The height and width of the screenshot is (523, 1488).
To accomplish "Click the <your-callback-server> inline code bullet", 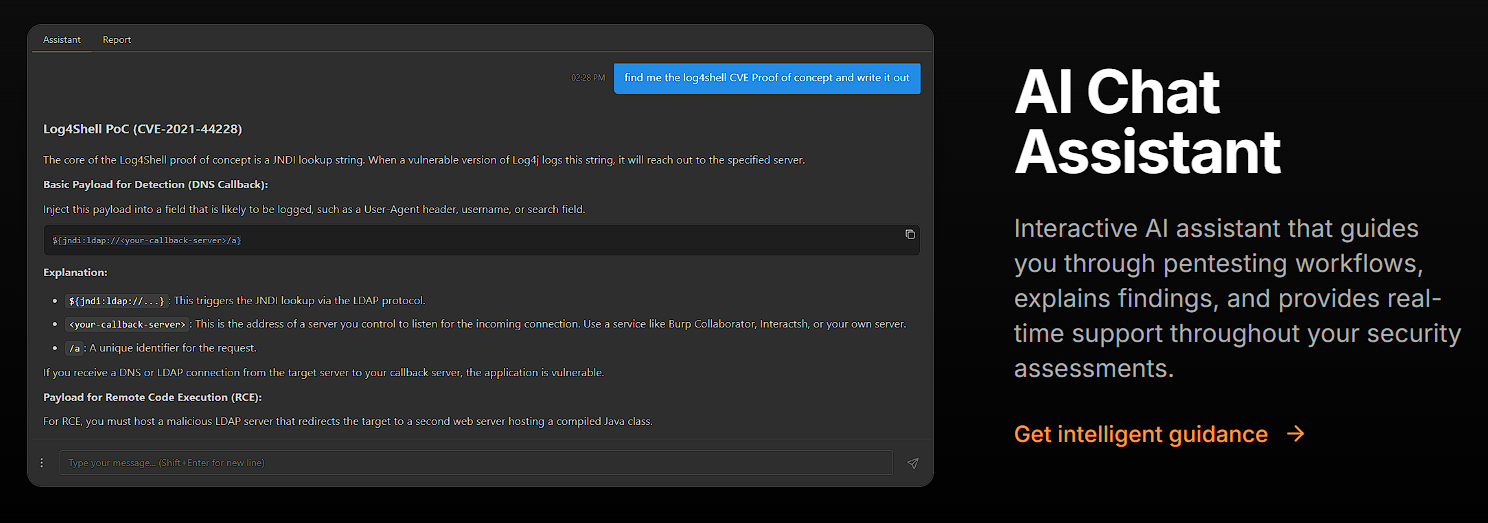I will 127,324.
